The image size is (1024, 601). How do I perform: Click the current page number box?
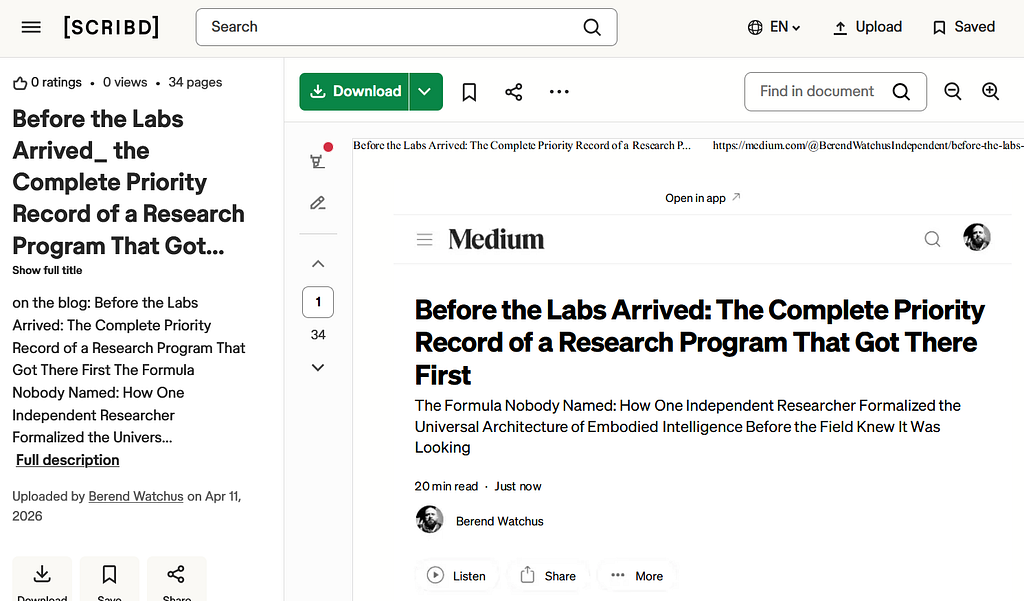318,302
